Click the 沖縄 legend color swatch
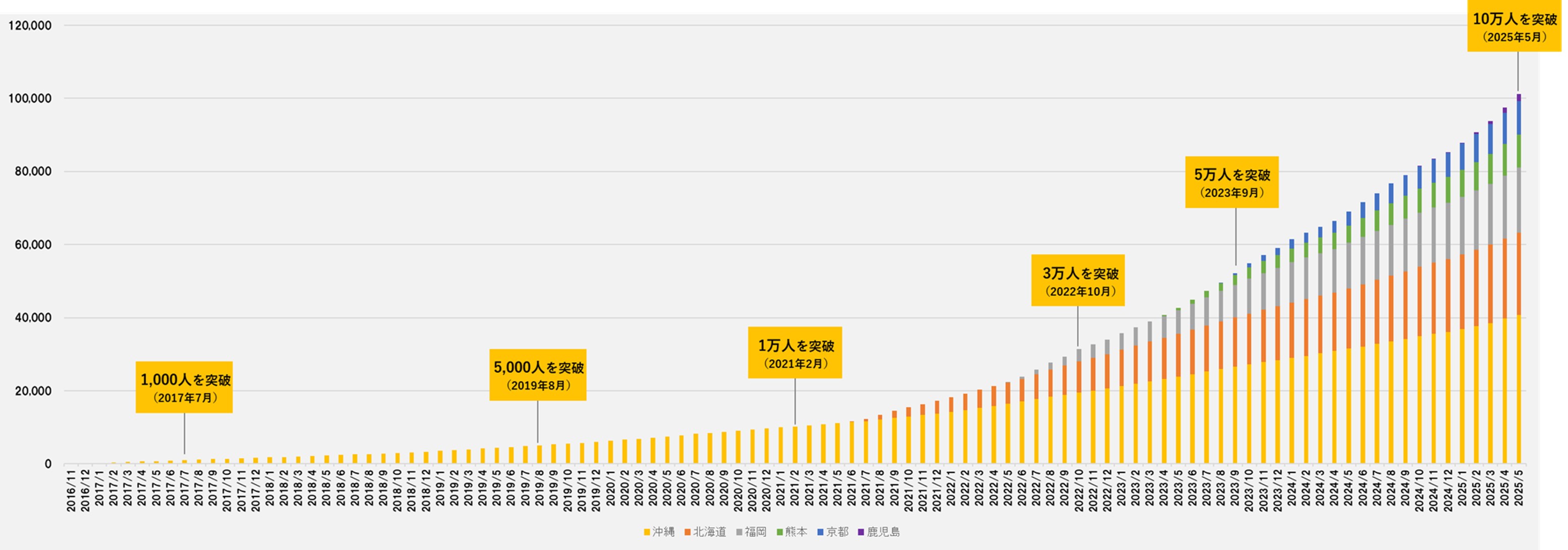The image size is (1568, 550). (x=646, y=532)
